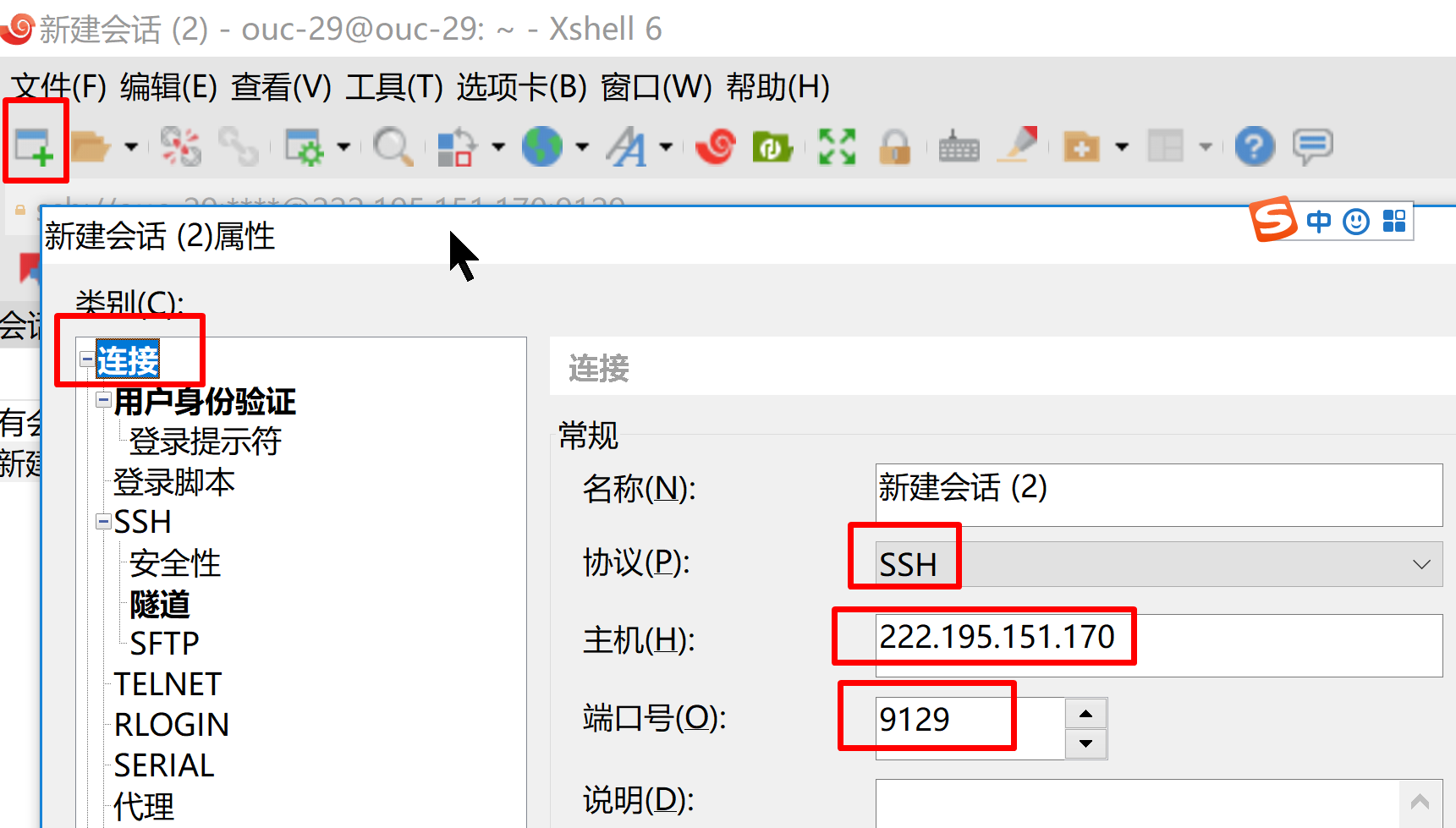Toggle the green Full Screen icon
The image size is (1456, 828).
tap(837, 146)
